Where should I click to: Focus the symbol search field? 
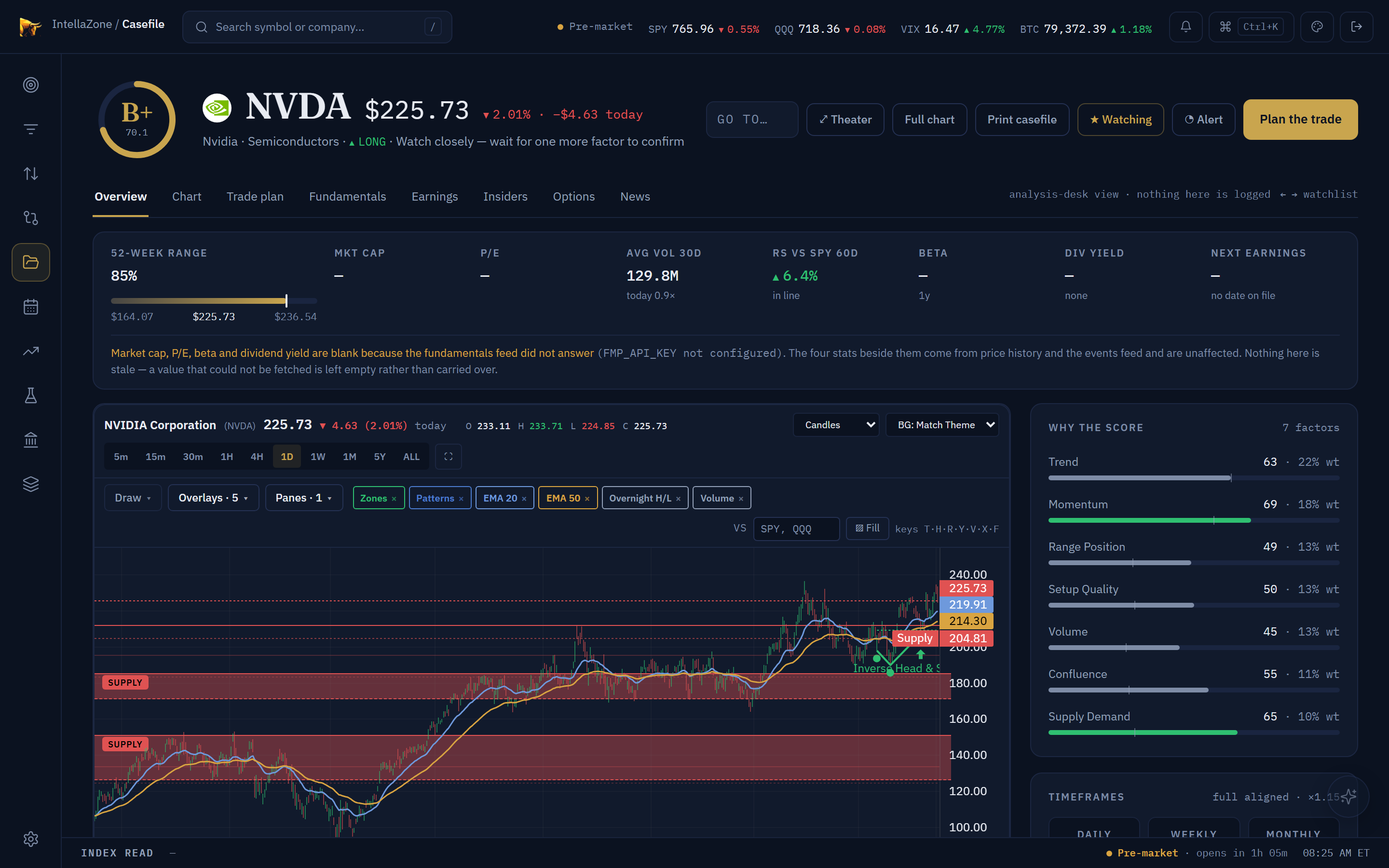[317, 27]
